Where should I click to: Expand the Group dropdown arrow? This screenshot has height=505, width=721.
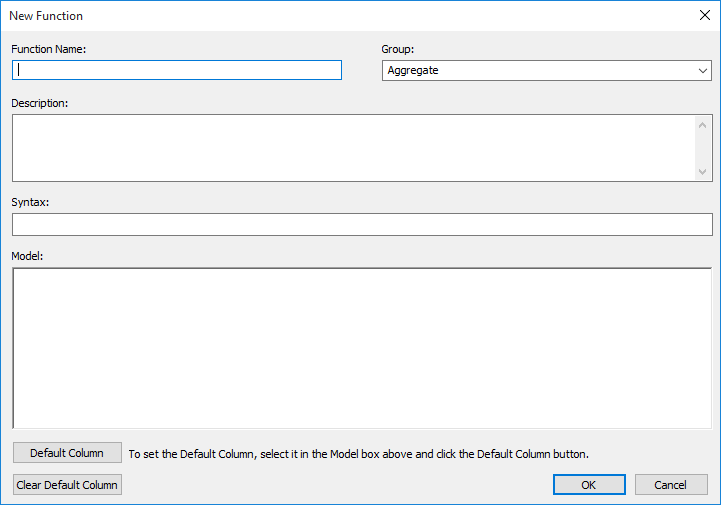point(703,71)
